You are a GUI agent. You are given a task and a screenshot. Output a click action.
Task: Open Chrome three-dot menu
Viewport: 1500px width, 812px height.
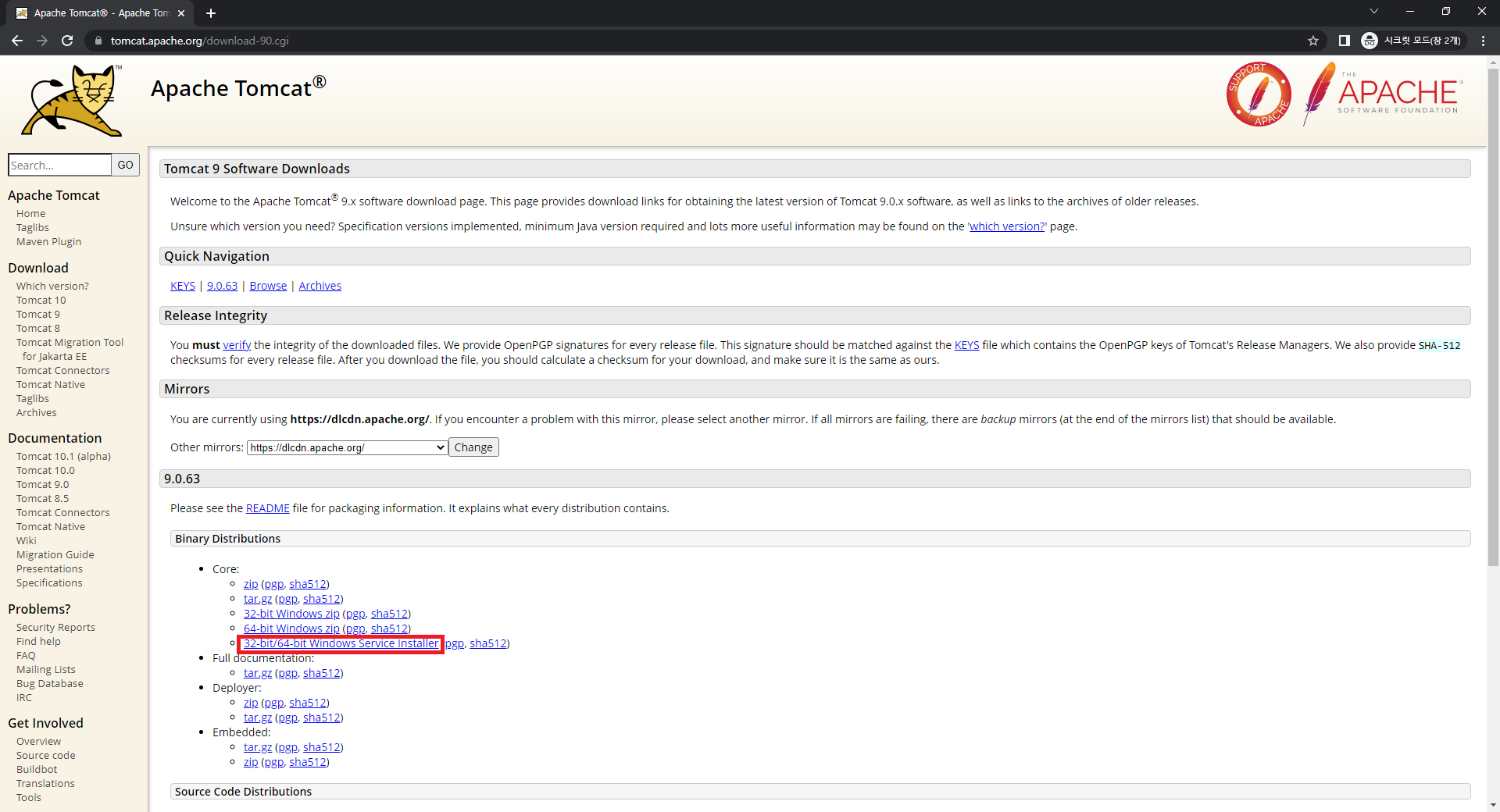point(1483,41)
